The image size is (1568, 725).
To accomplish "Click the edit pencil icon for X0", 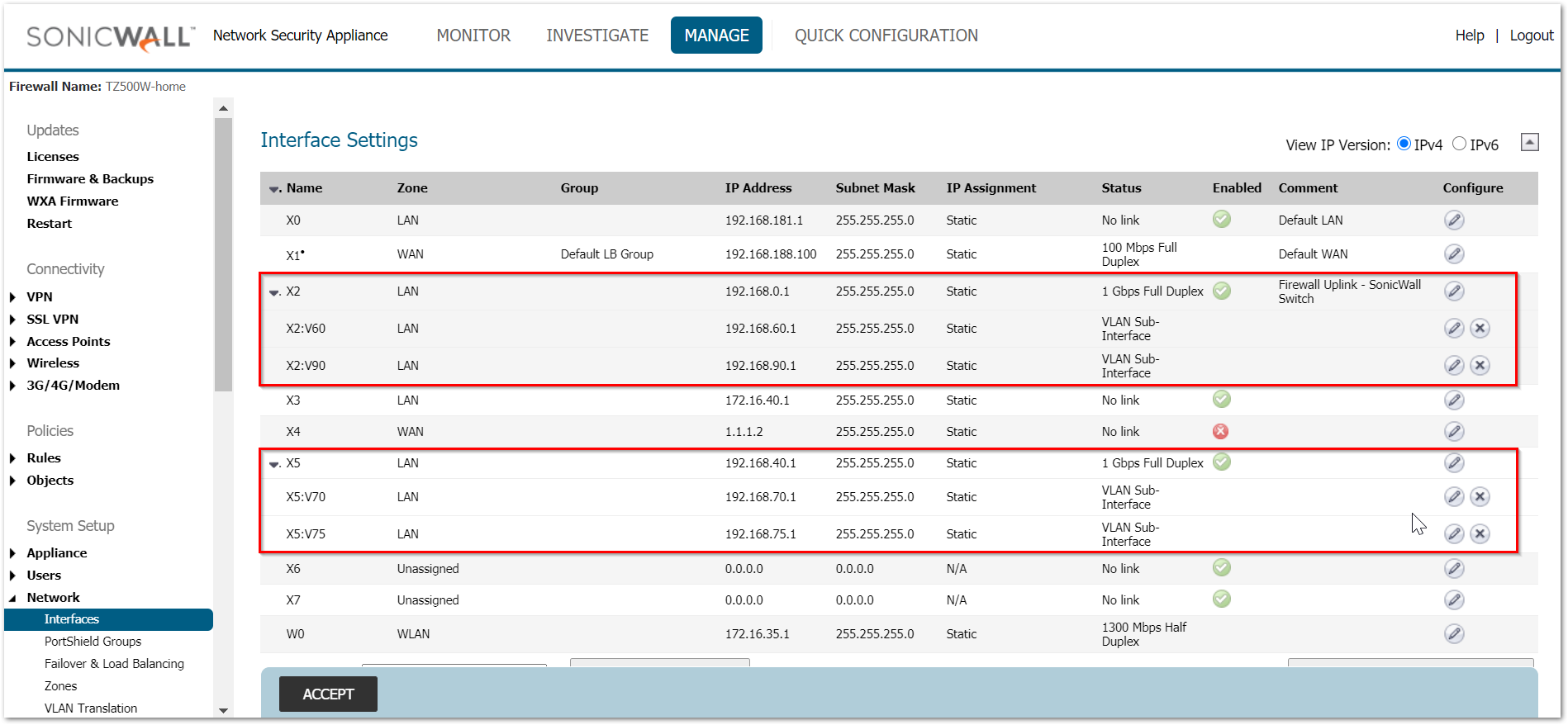I will (x=1454, y=220).
